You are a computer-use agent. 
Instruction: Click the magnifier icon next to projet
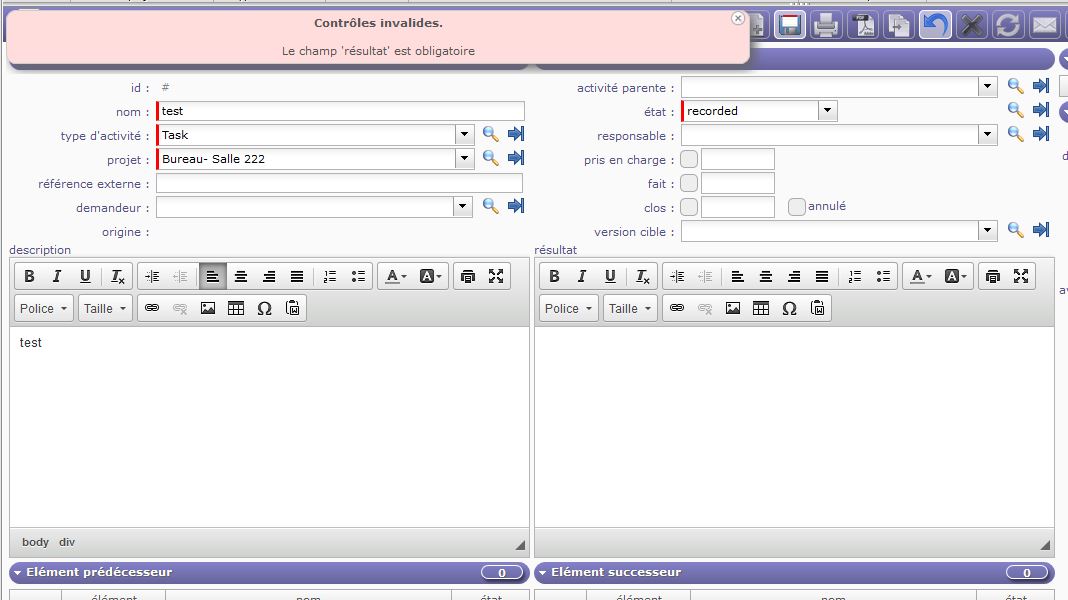pyautogui.click(x=491, y=158)
